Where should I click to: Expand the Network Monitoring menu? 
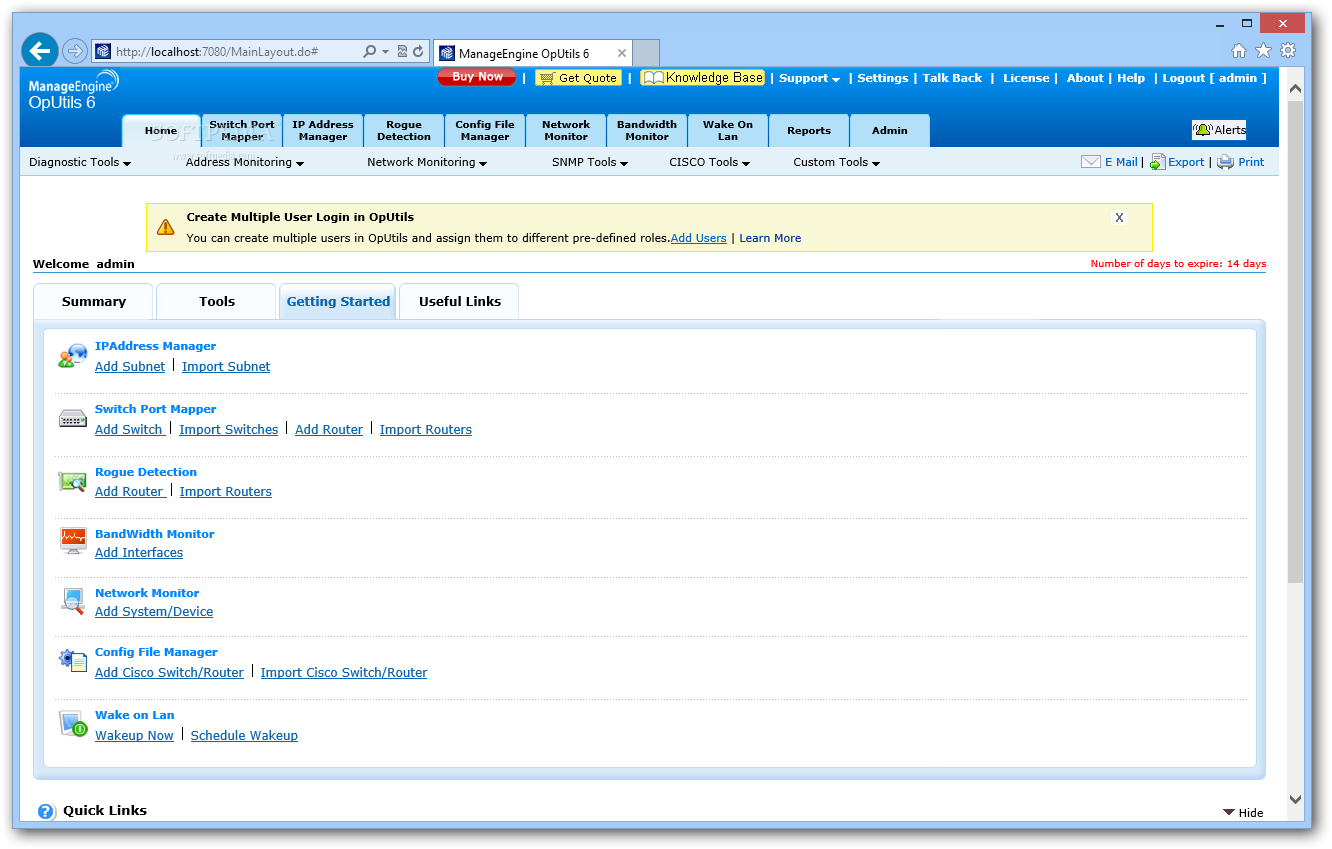coord(427,162)
